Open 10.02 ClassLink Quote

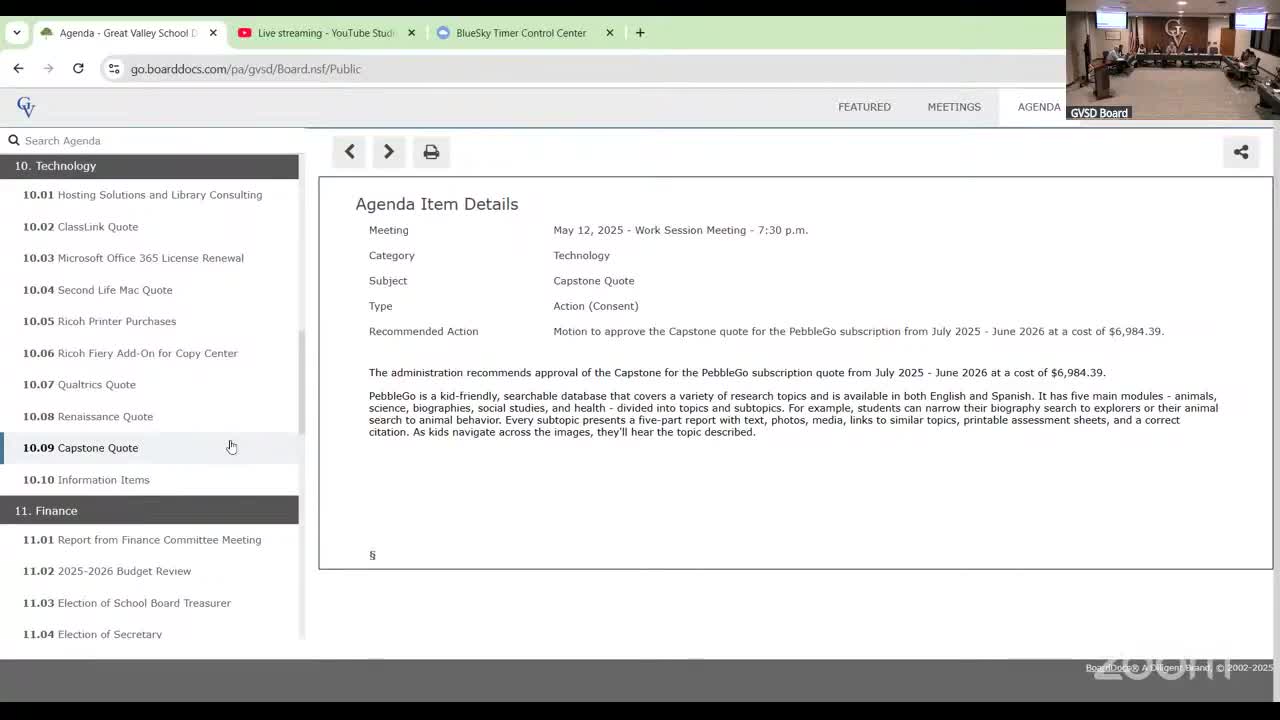149,227
